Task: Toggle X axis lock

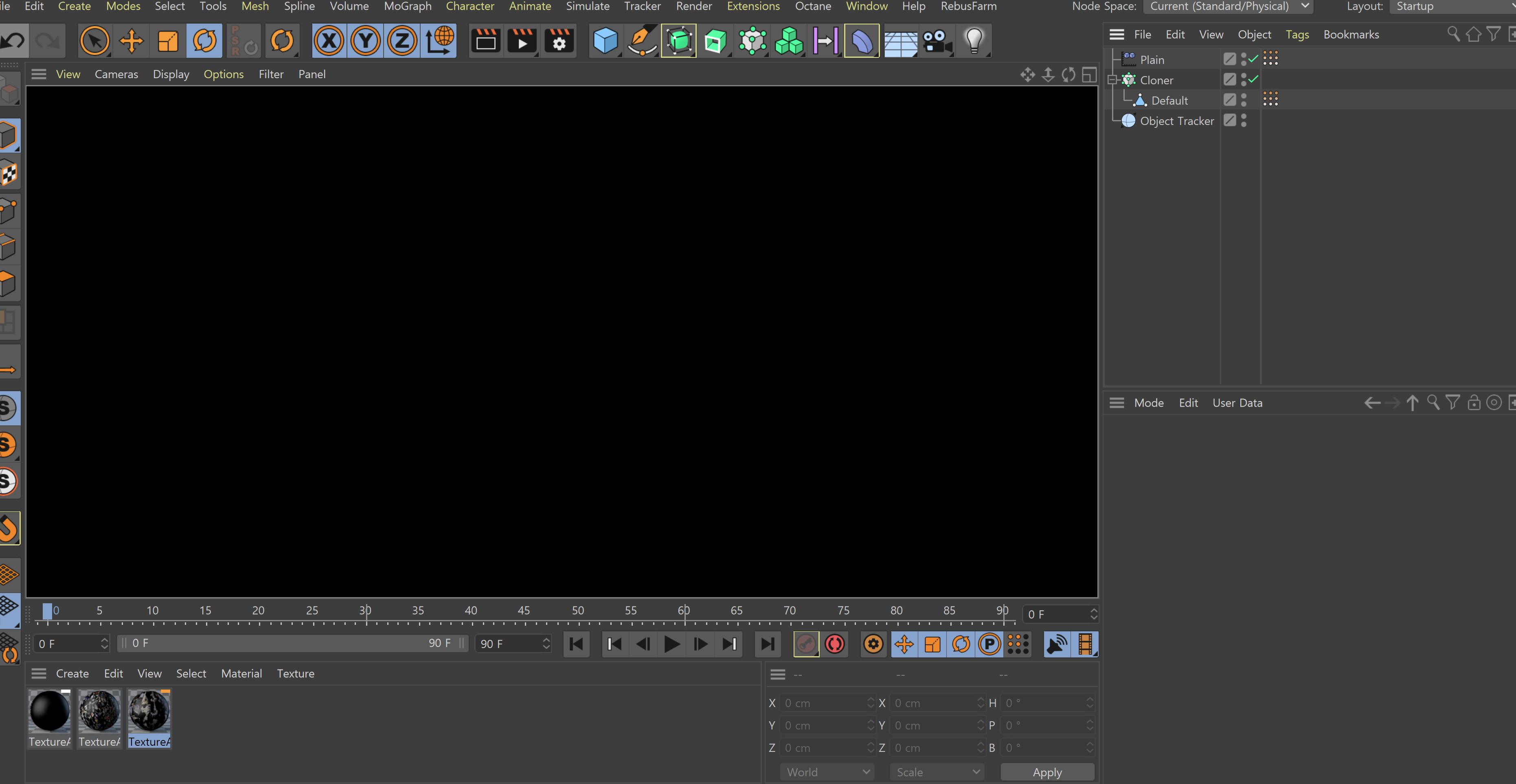Action: click(x=329, y=41)
